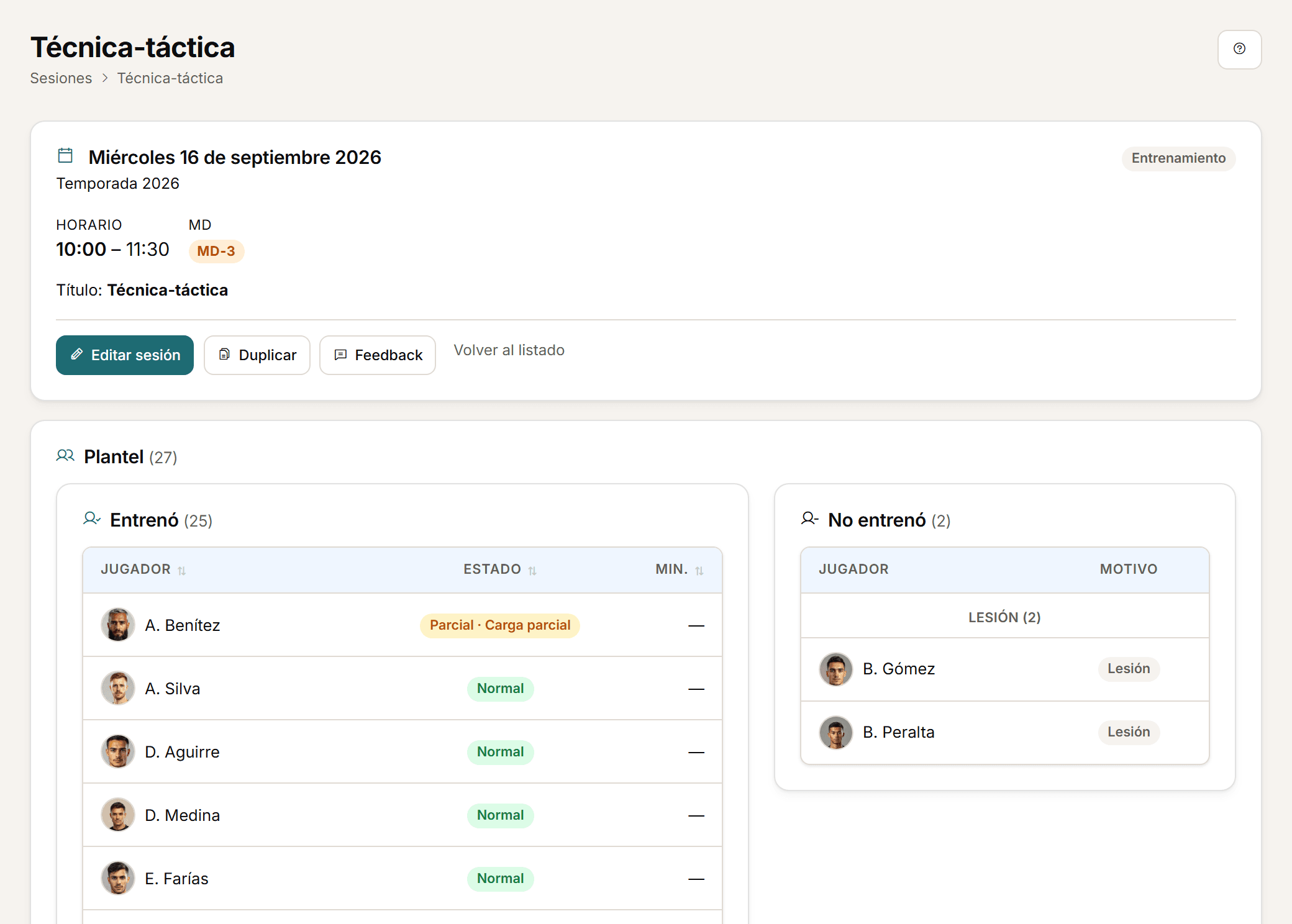Open the Feedback button
The width and height of the screenshot is (1292, 924).
click(x=378, y=355)
